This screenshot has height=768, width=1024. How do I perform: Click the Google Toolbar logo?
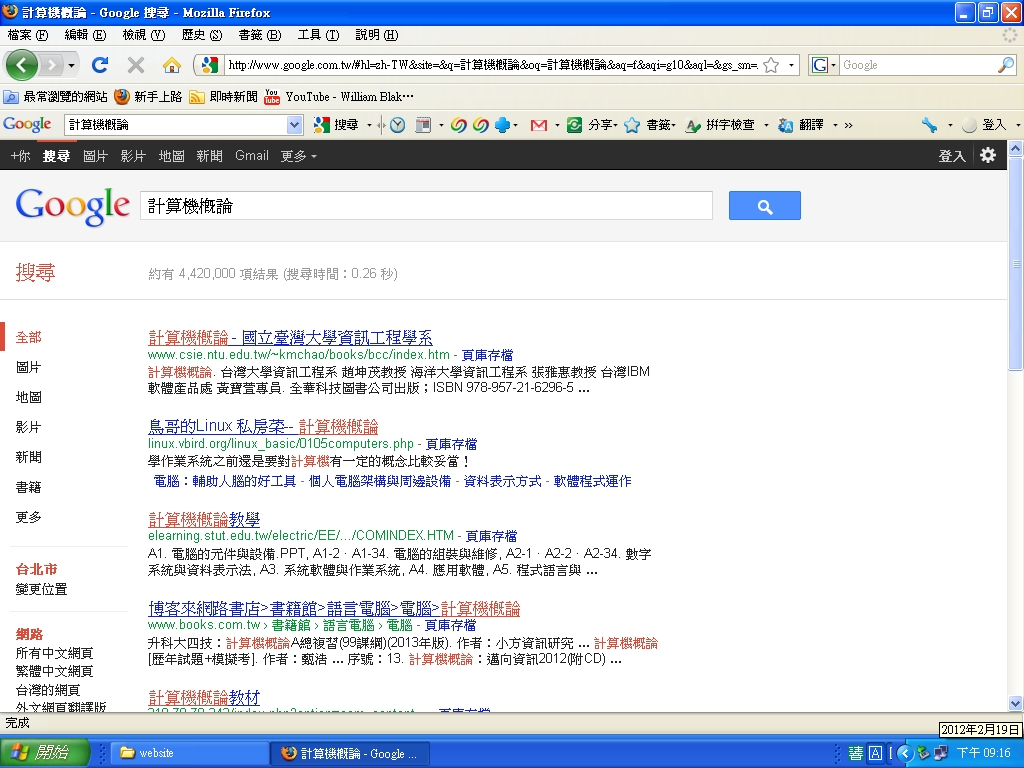coord(27,124)
